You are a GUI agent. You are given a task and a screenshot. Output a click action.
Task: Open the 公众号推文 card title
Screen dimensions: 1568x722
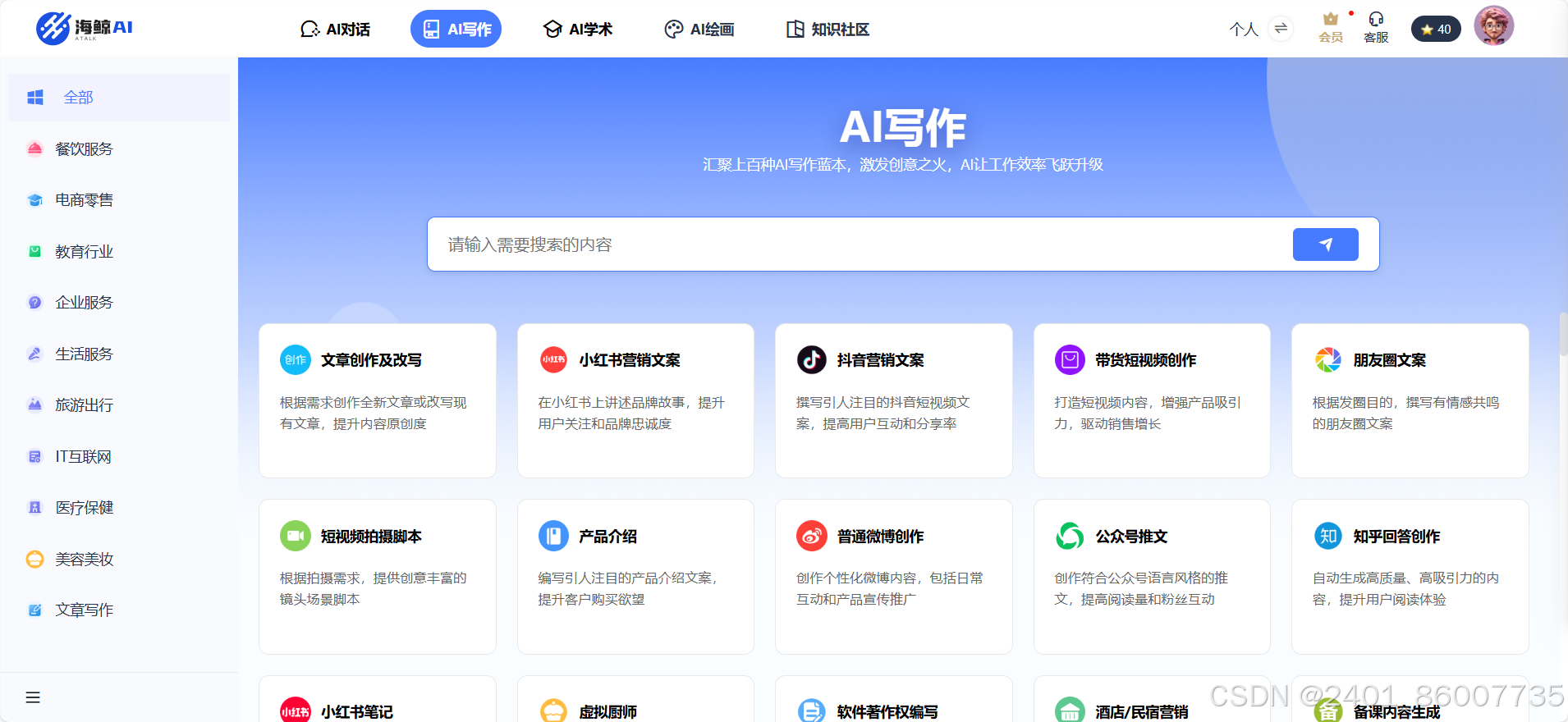click(1132, 537)
